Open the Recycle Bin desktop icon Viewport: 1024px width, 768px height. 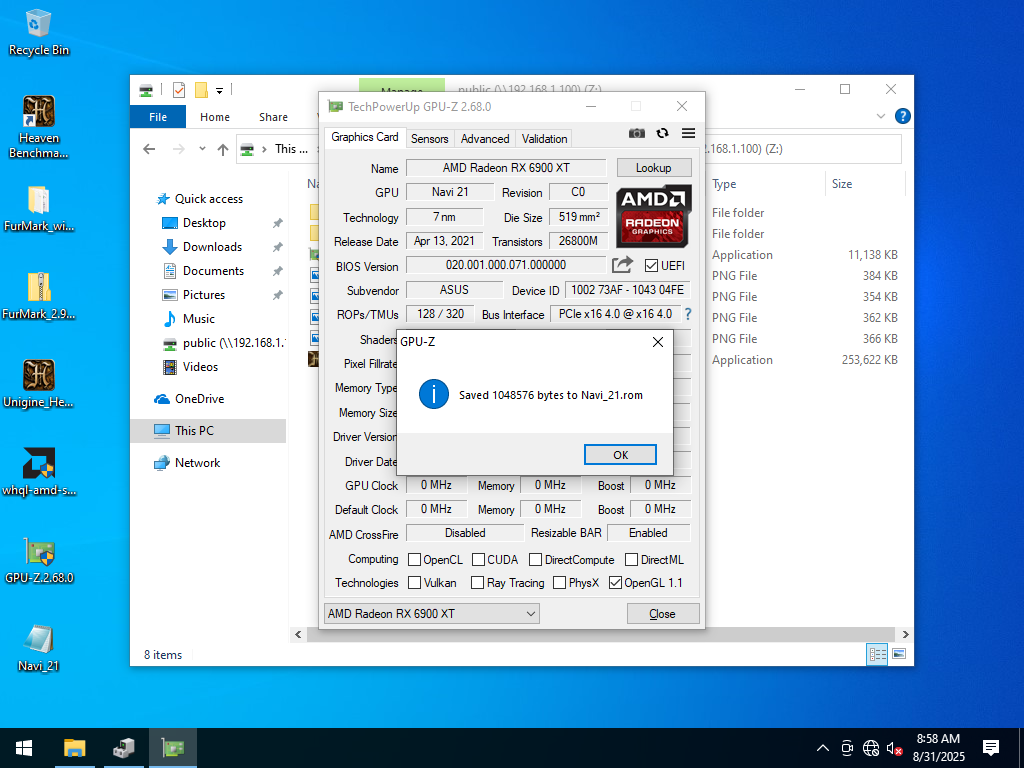pyautogui.click(x=38, y=33)
